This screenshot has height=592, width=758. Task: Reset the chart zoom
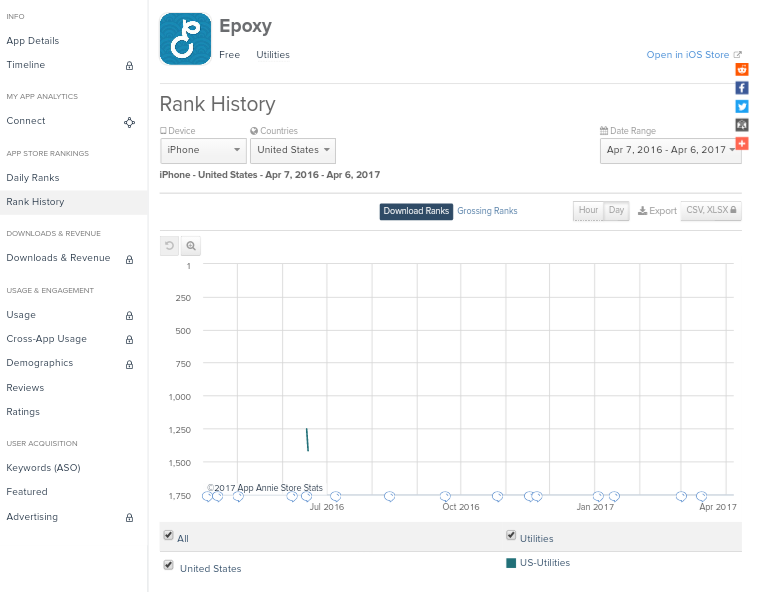[170, 245]
